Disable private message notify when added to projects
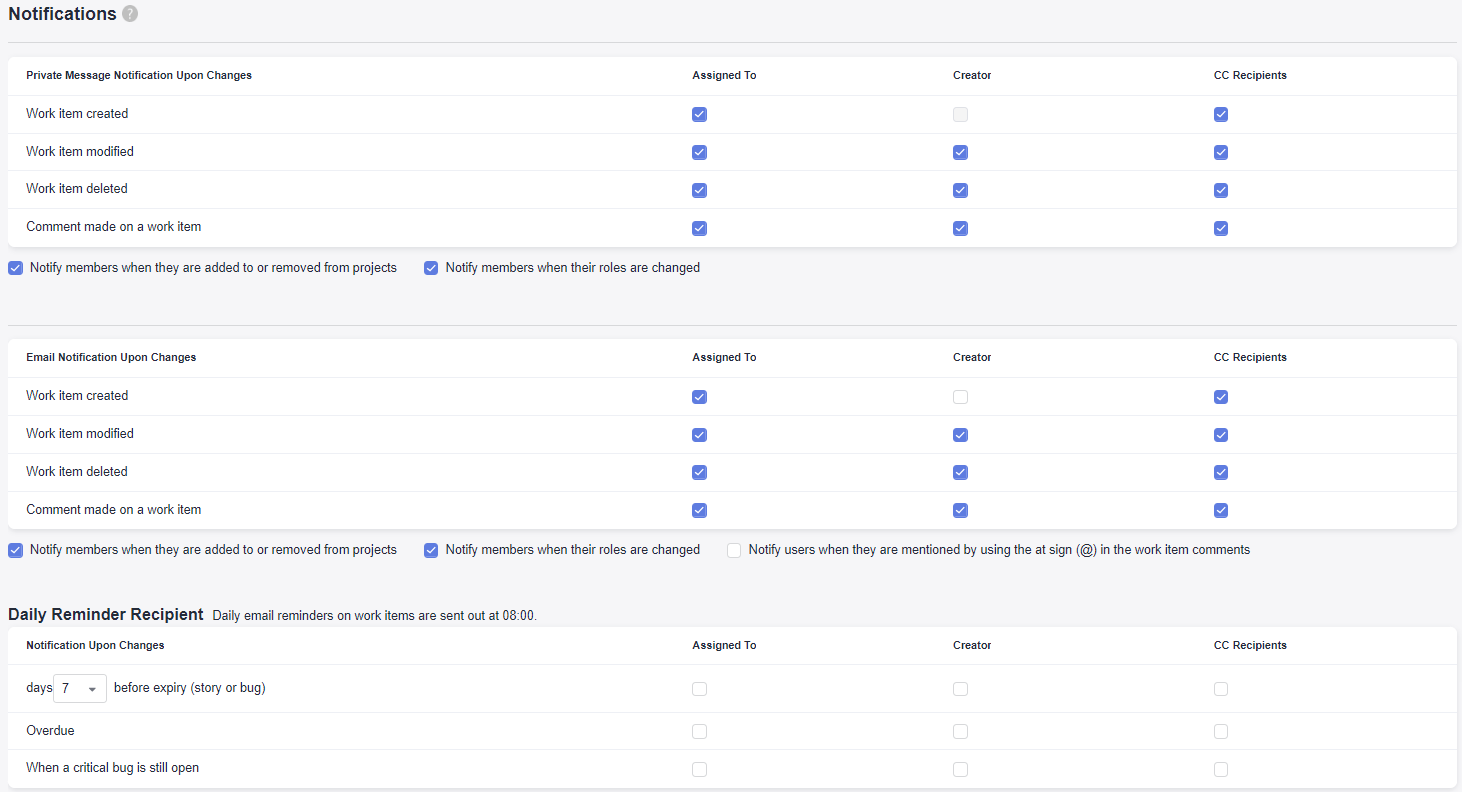1462x792 pixels. click(16, 268)
